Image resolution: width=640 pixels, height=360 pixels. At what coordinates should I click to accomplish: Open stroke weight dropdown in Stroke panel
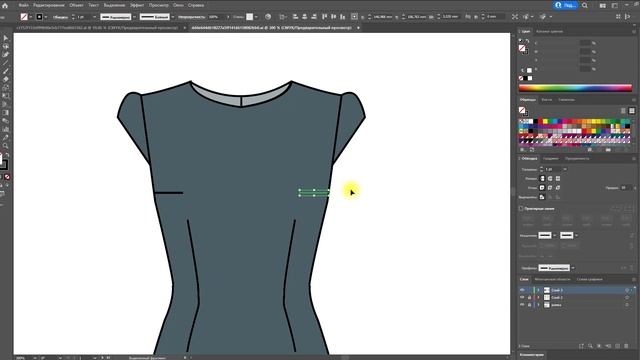(565, 169)
